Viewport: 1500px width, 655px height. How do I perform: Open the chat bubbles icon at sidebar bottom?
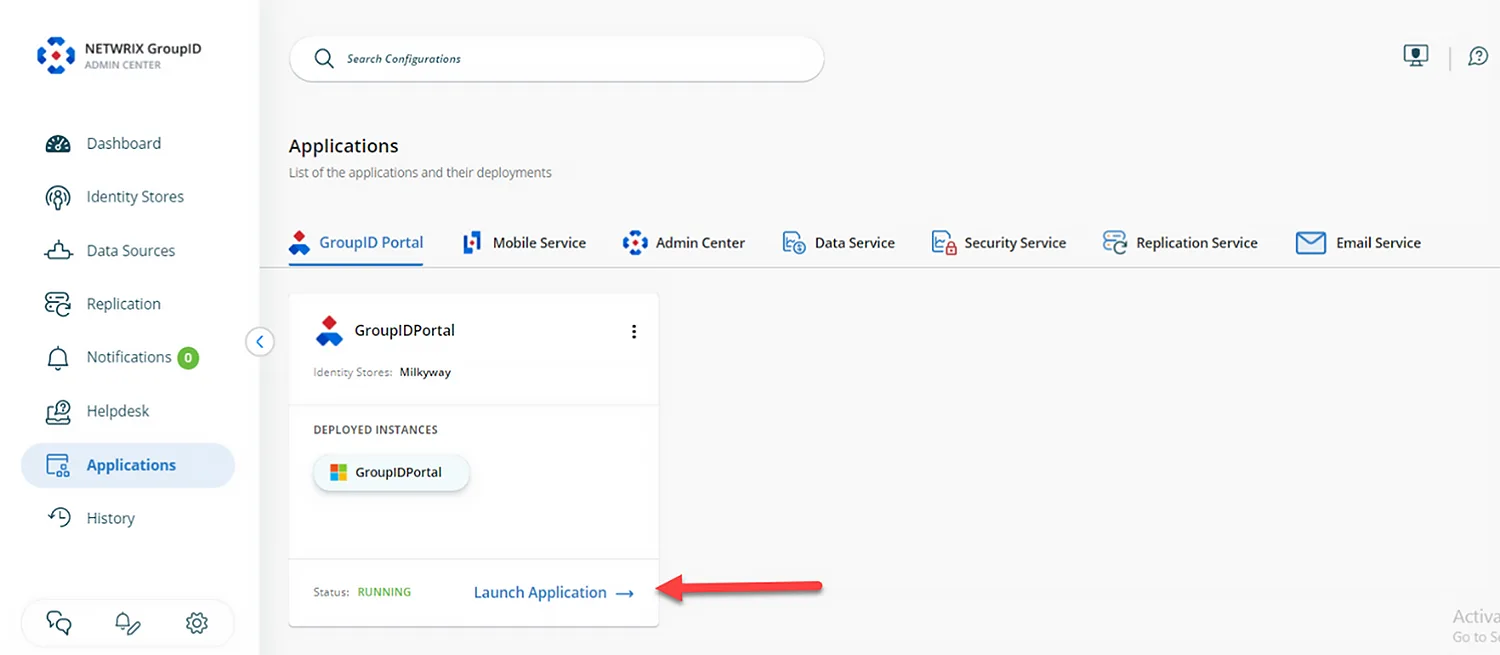[x=59, y=624]
